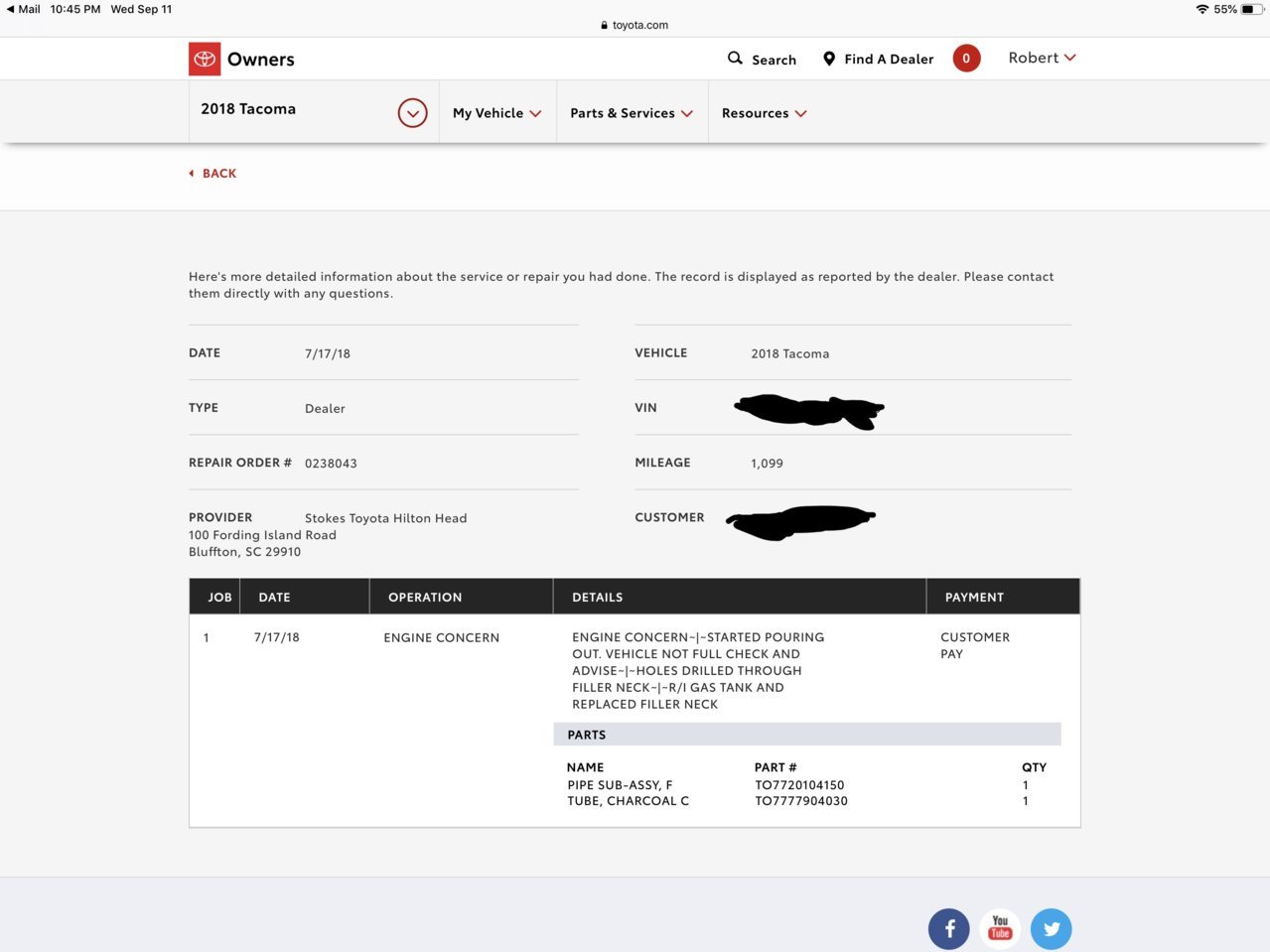Open the Resources dropdown menu
The image size is (1270, 952).
point(764,113)
